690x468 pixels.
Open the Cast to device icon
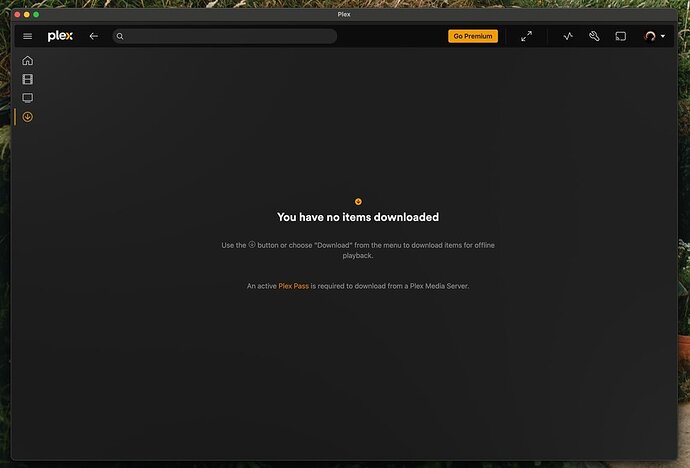pos(620,36)
